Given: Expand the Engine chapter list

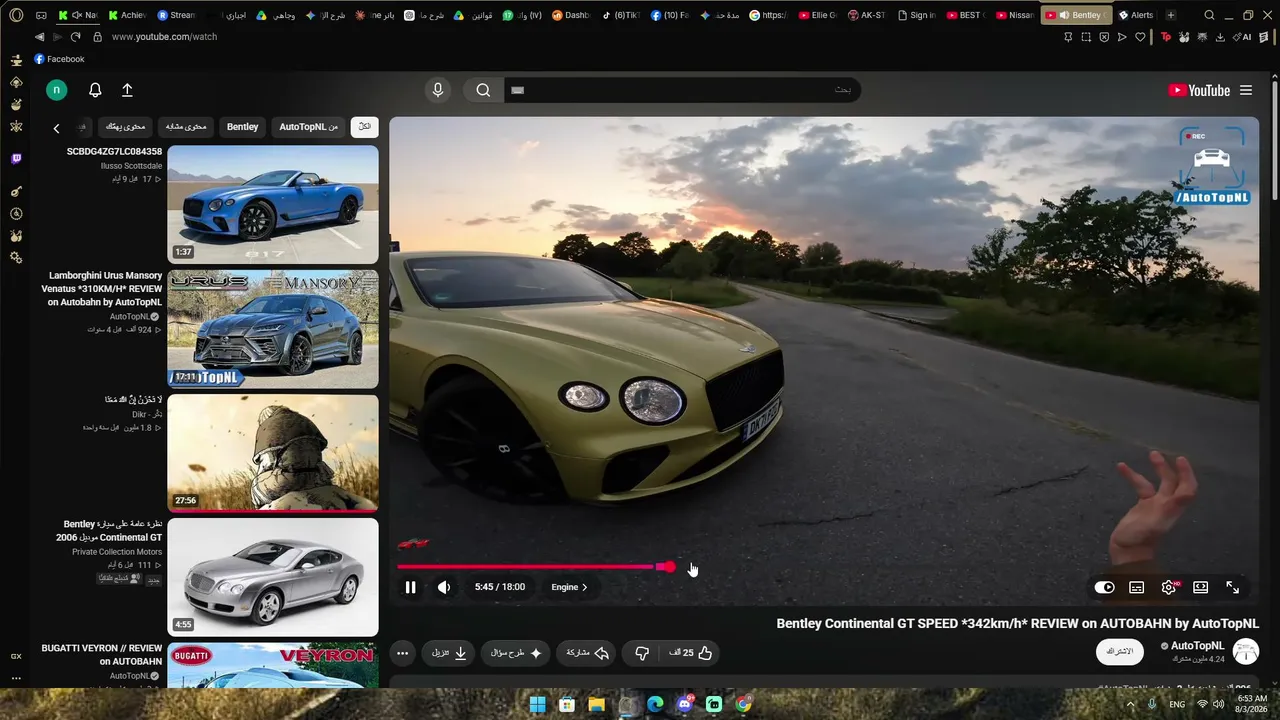Looking at the screenshot, I should 569,587.
